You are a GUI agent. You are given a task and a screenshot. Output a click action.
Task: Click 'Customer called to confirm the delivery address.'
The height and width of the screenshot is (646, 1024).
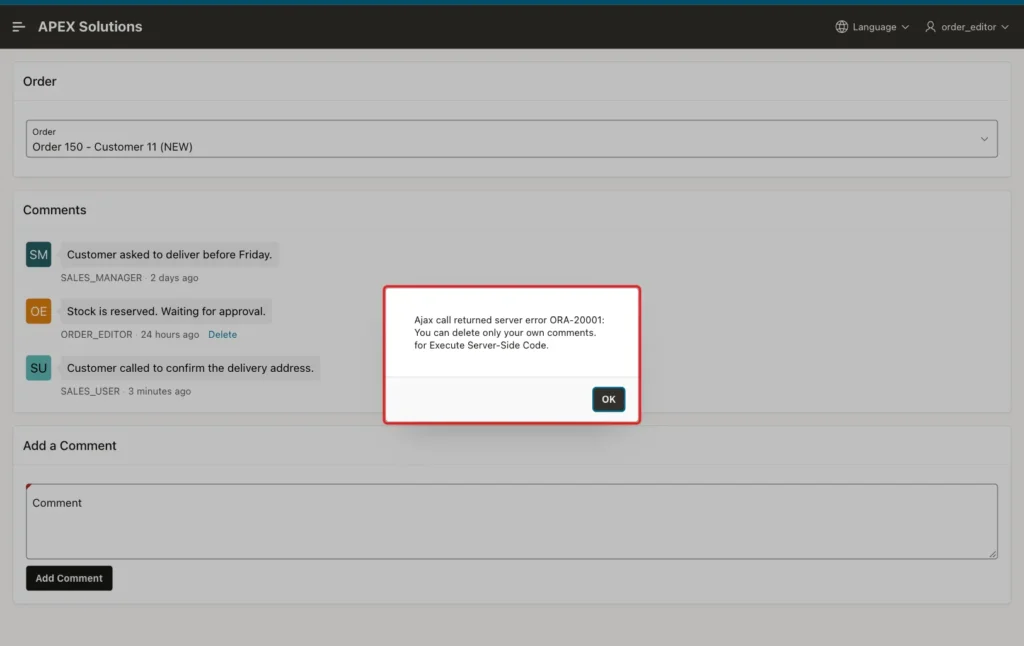coord(190,368)
